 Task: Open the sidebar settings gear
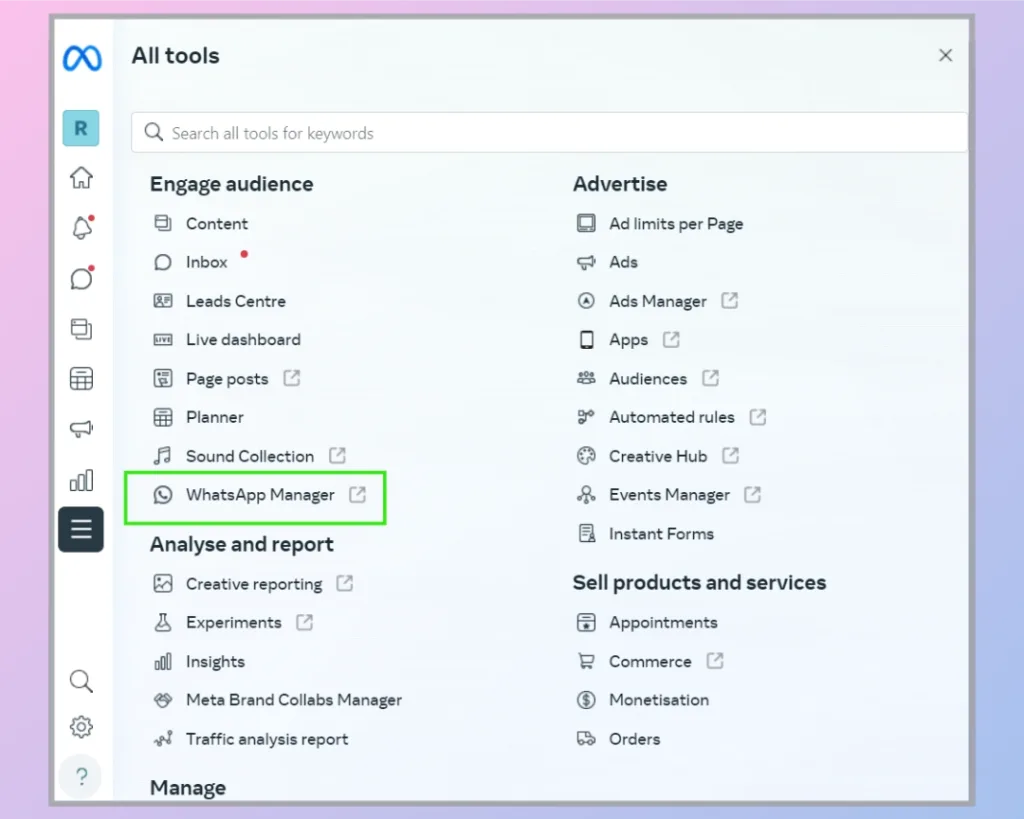(x=81, y=726)
